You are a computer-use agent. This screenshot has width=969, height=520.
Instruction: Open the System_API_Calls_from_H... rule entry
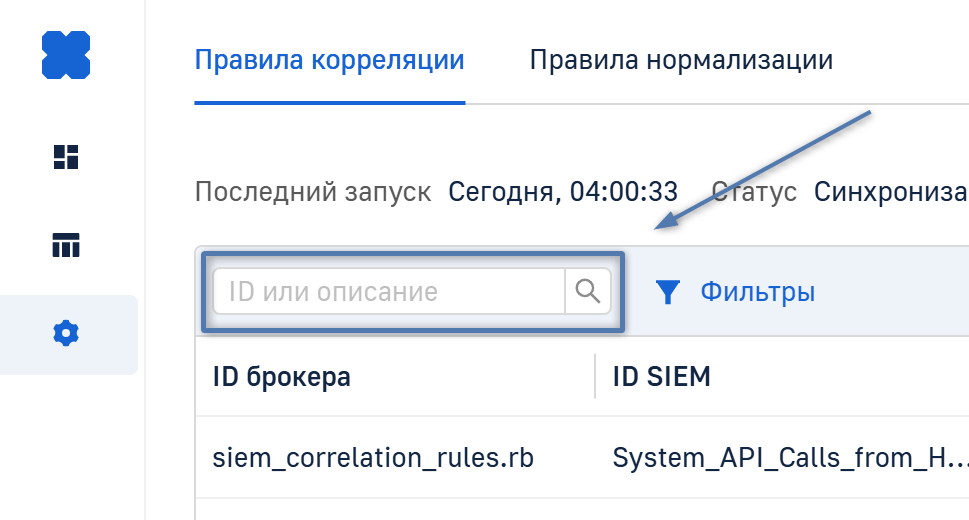click(x=789, y=458)
